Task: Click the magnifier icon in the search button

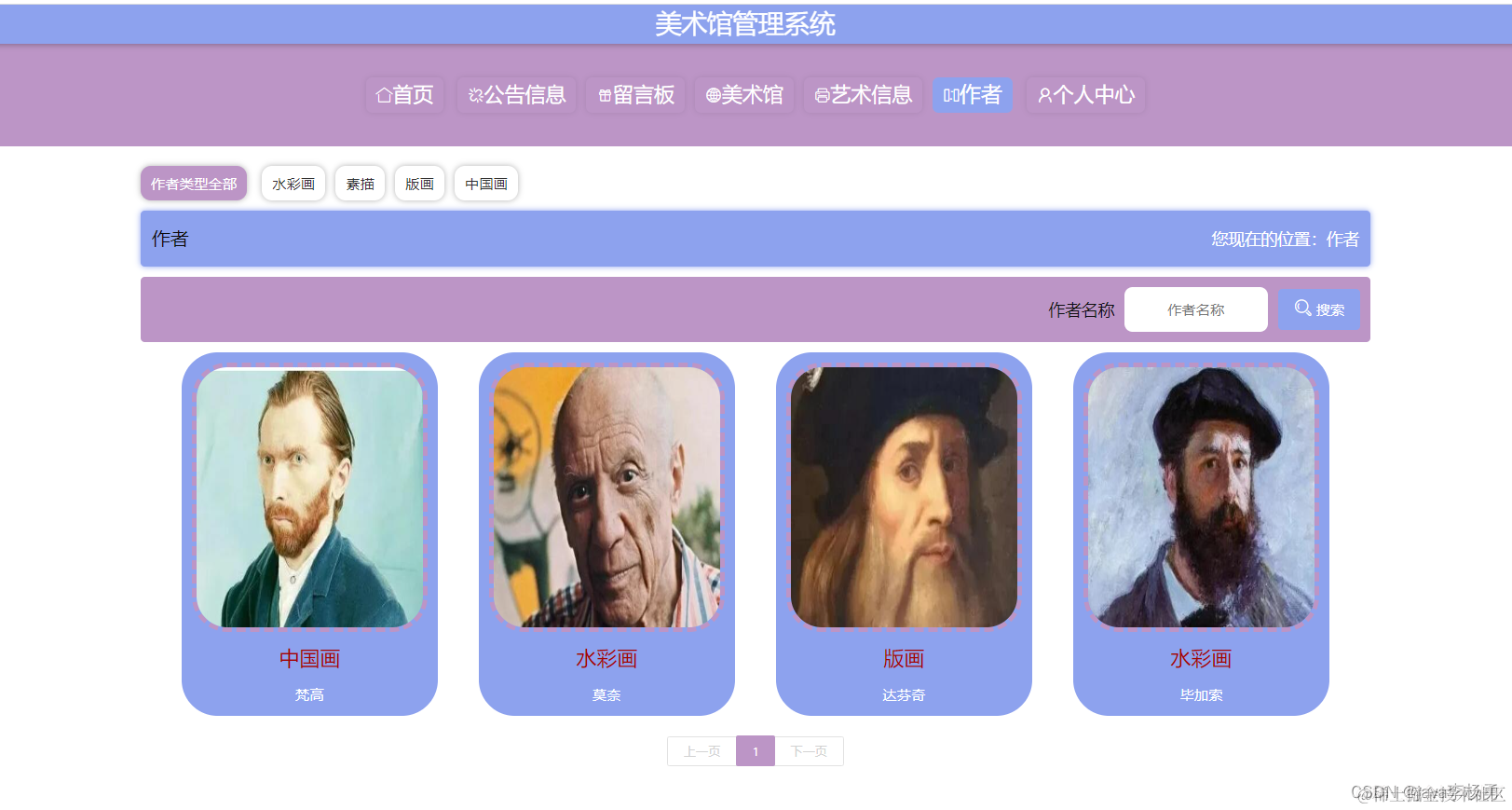Action: point(1303,308)
